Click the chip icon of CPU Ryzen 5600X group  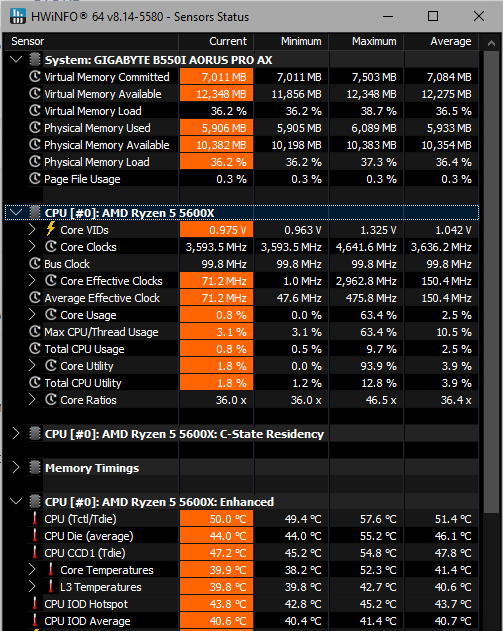pos(35,212)
